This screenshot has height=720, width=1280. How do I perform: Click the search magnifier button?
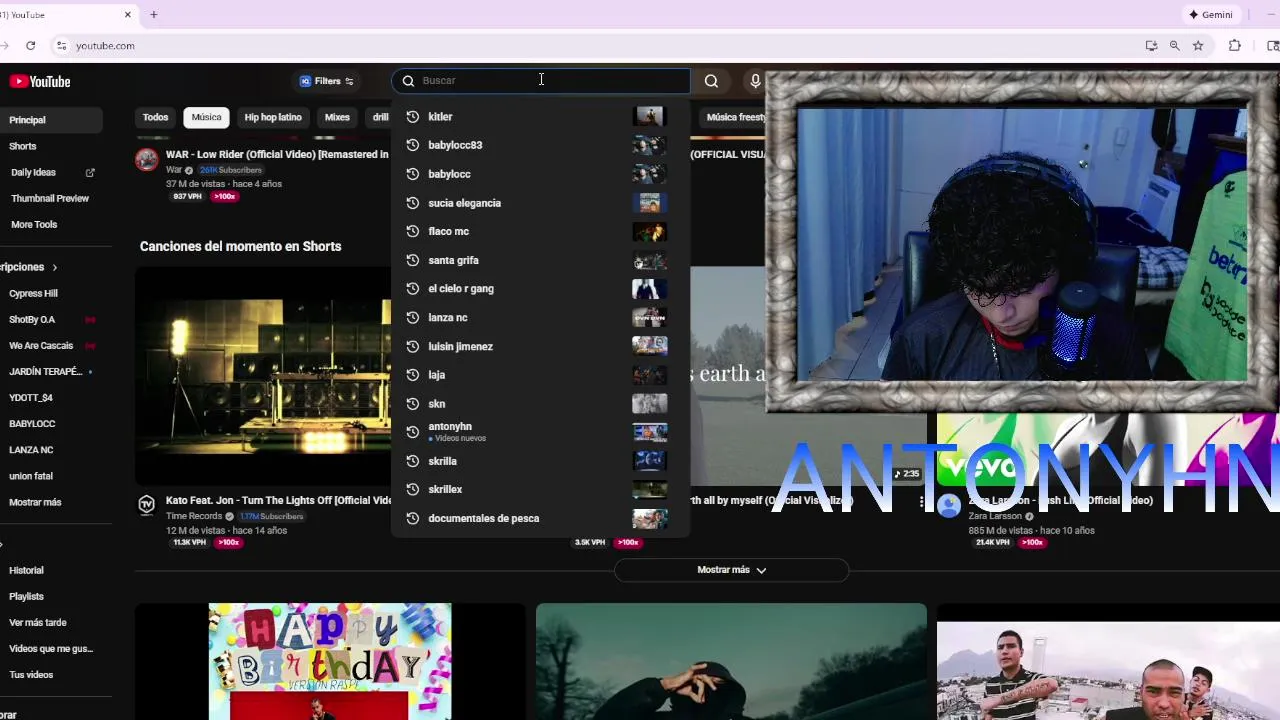tap(711, 81)
